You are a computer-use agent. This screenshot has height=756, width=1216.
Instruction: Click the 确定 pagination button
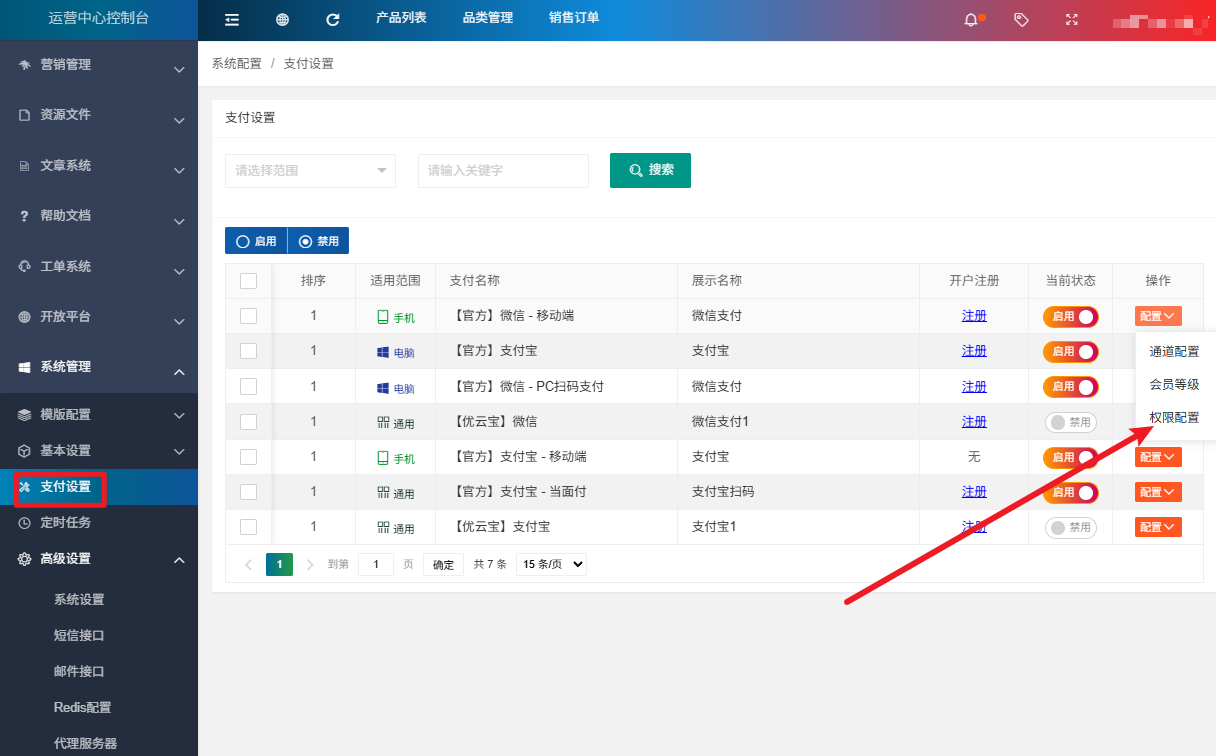pos(443,565)
